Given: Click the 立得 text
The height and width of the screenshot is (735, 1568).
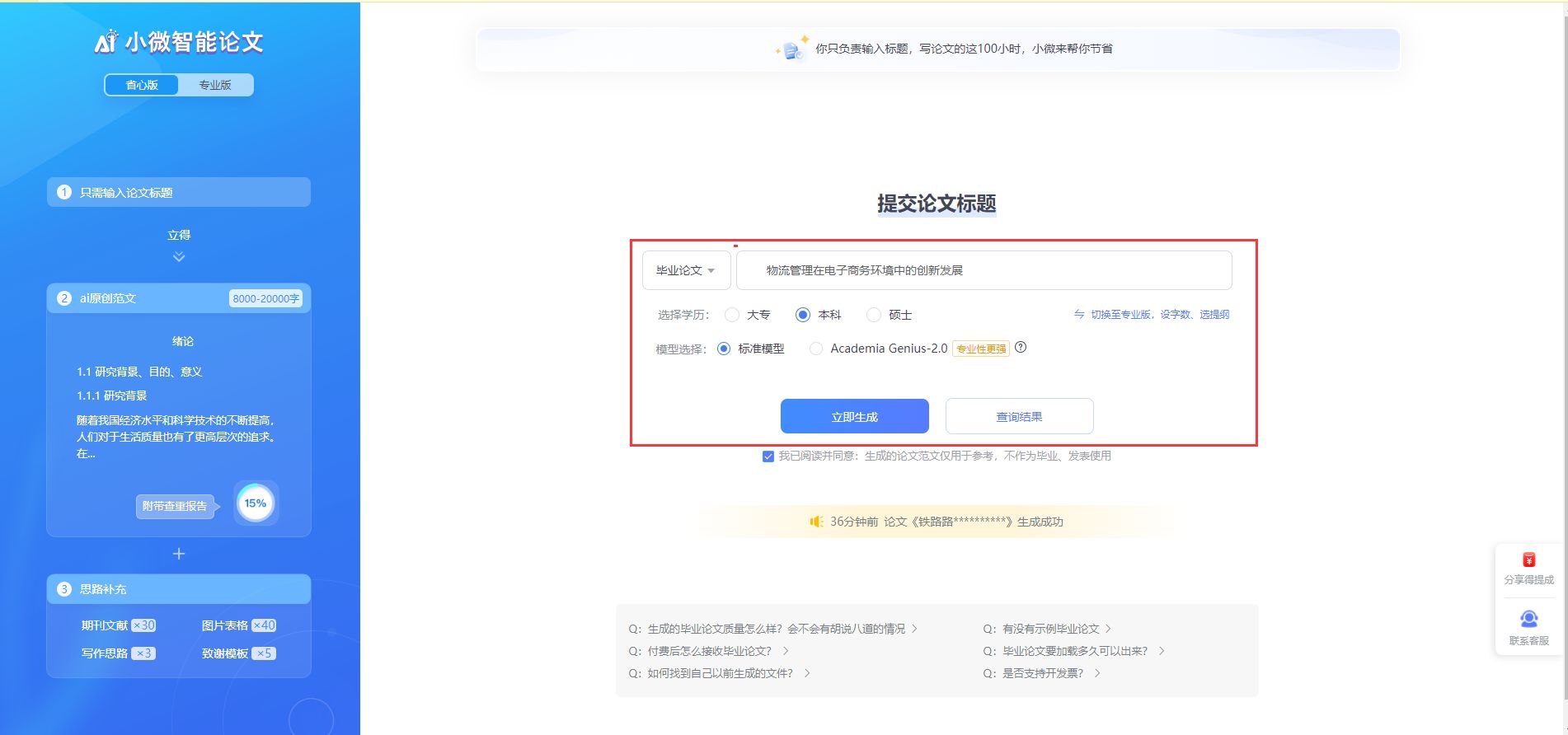Looking at the screenshot, I should pyautogui.click(x=179, y=235).
